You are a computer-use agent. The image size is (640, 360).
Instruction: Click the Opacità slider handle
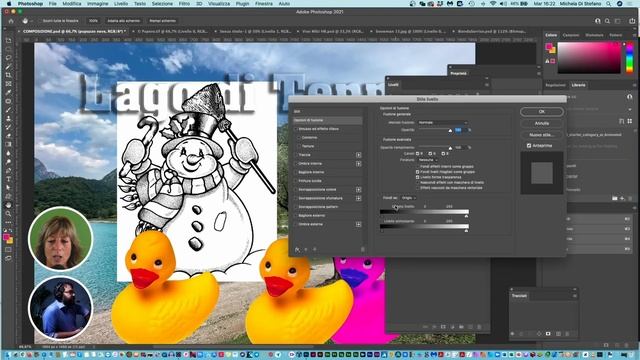(x=450, y=131)
